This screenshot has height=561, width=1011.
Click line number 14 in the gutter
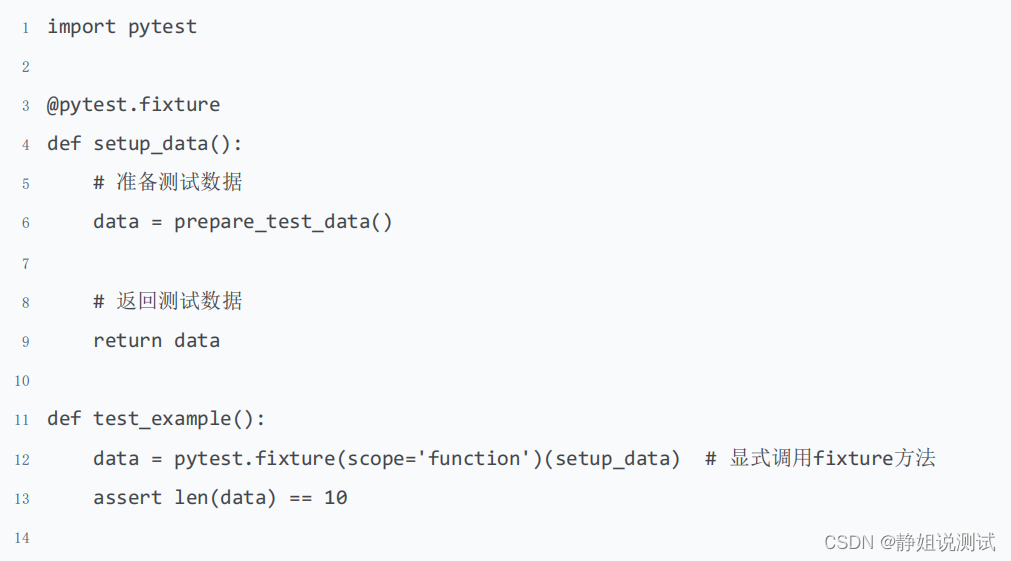click(22, 539)
